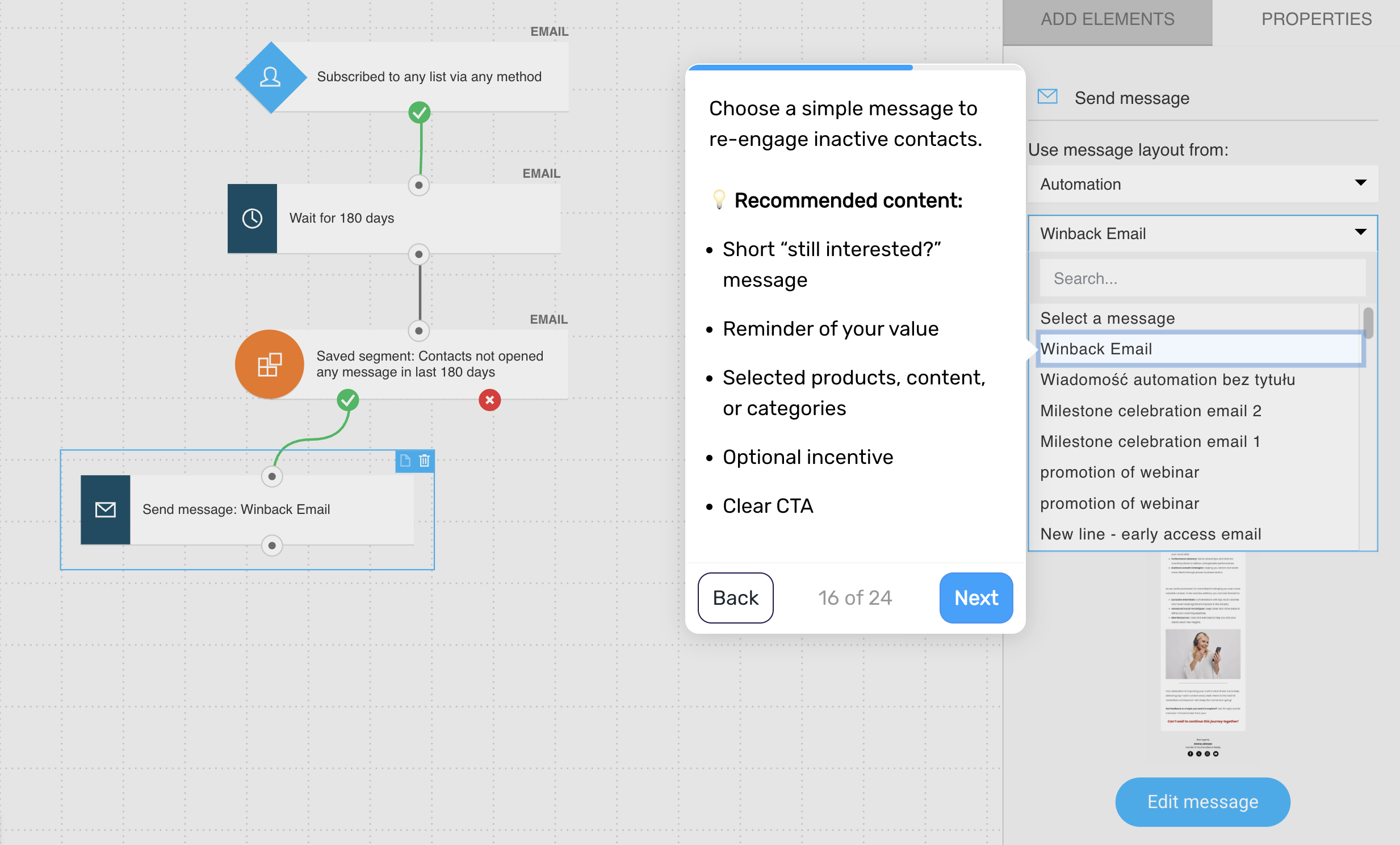Click the Next button in tour
Viewport: 1400px width, 845px height.
click(x=975, y=598)
